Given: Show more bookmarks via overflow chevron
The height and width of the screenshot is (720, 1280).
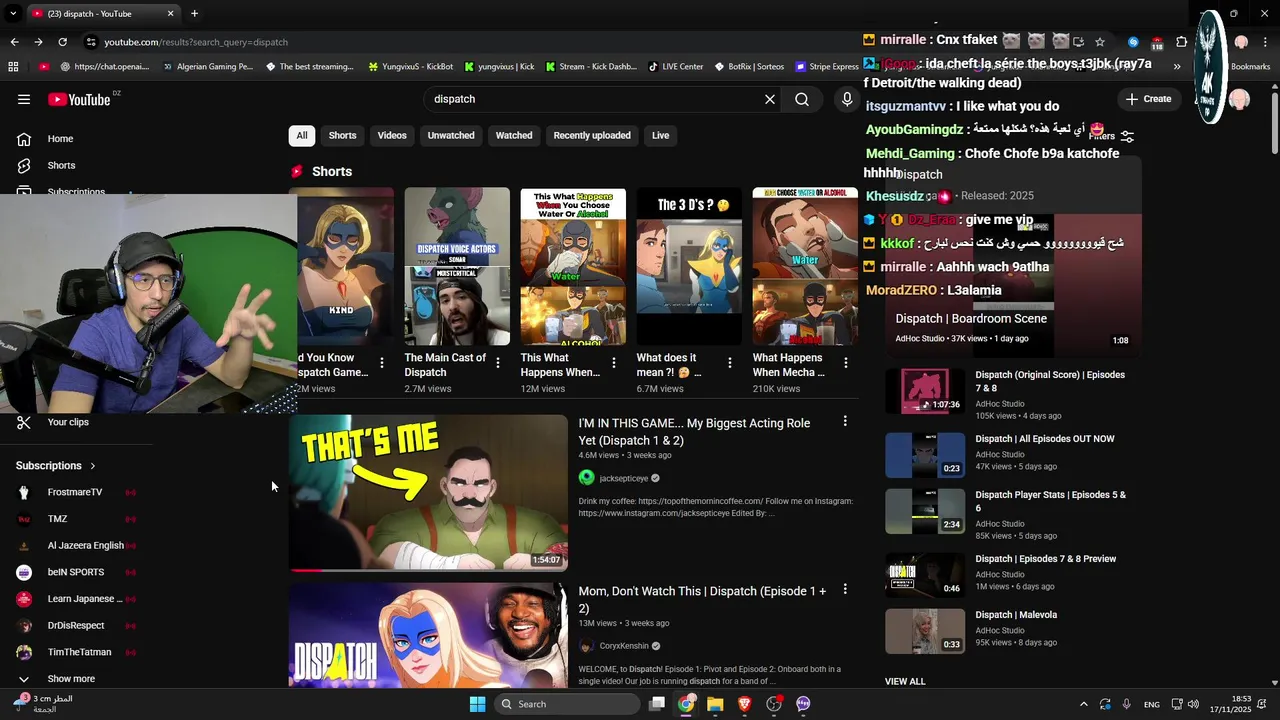Looking at the screenshot, I should 1177,67.
